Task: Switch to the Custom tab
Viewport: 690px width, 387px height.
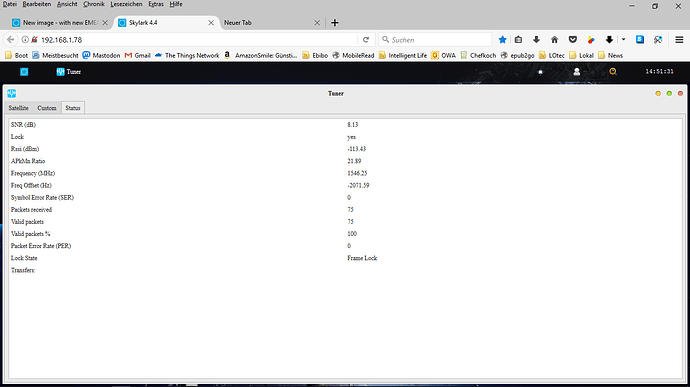Action: (47, 108)
